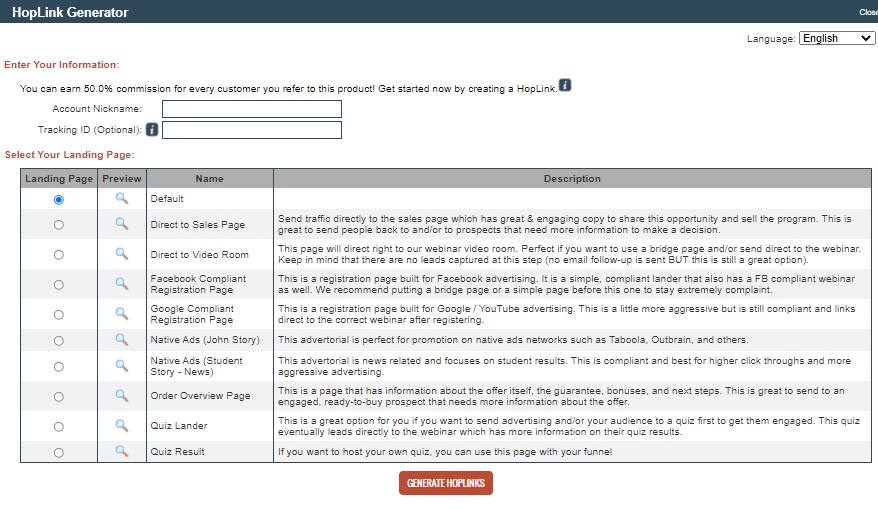The width and height of the screenshot is (878, 509).
Task: Click 'Quiz Result' name text
Action: tap(178, 452)
